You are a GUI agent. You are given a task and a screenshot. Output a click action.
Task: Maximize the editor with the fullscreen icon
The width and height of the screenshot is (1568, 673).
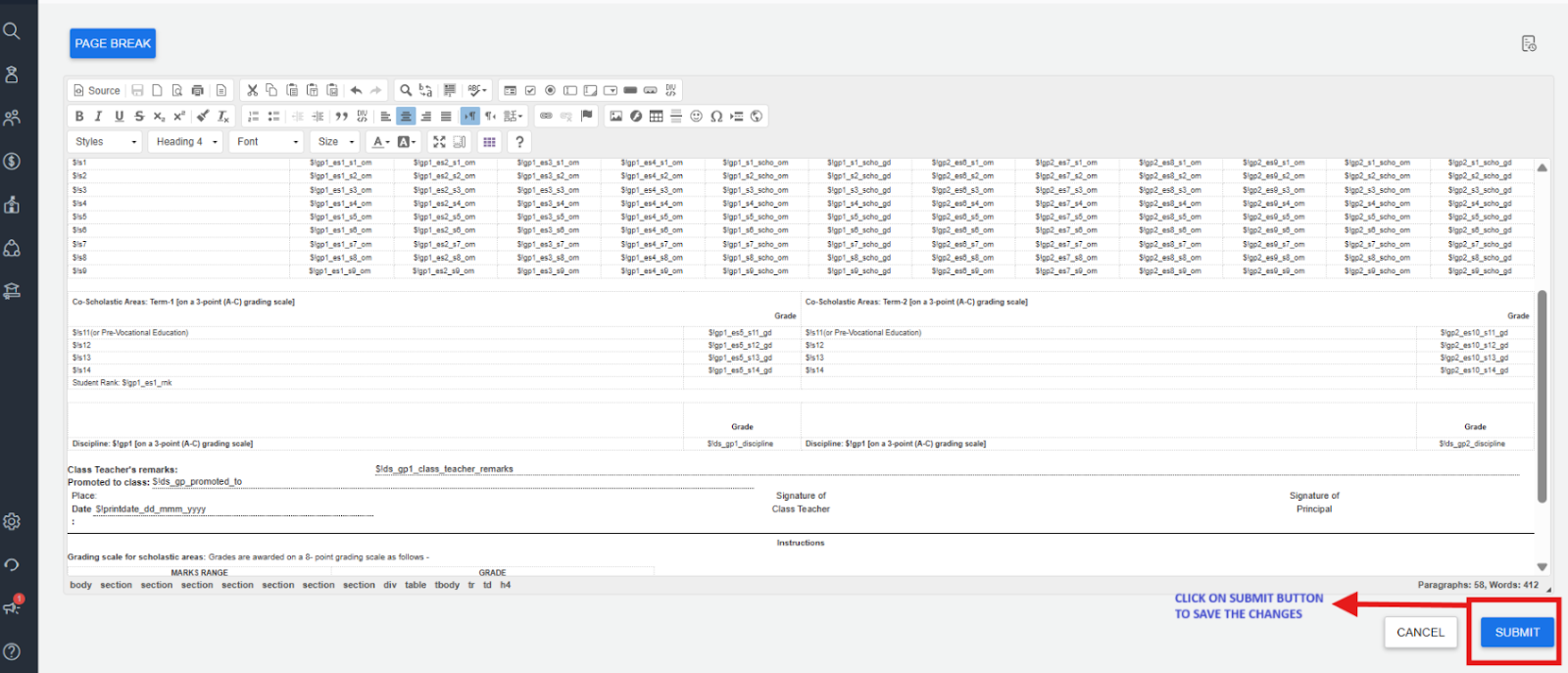pos(439,142)
